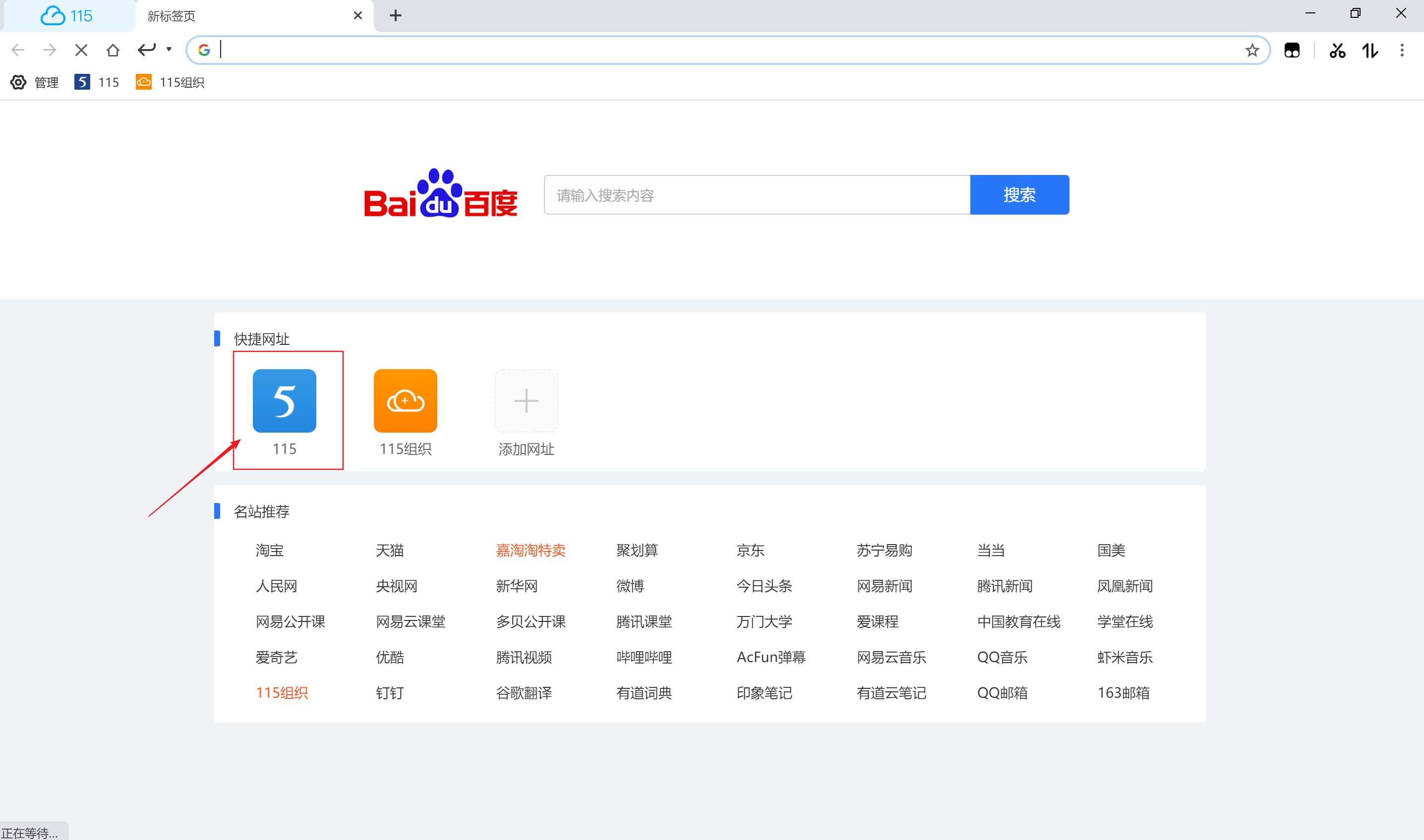This screenshot has width=1424, height=840.
Task: Click the undo closed tab arrow icon
Action: pos(147,50)
